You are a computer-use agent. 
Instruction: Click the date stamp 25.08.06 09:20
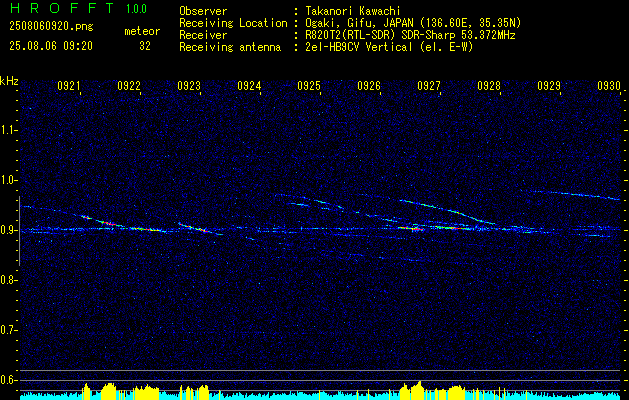[x=51, y=46]
